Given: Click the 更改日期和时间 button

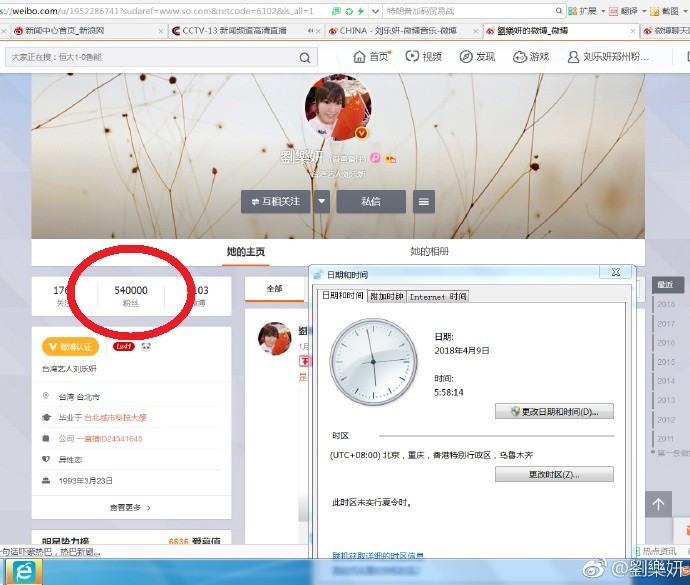Looking at the screenshot, I should coord(554,412).
